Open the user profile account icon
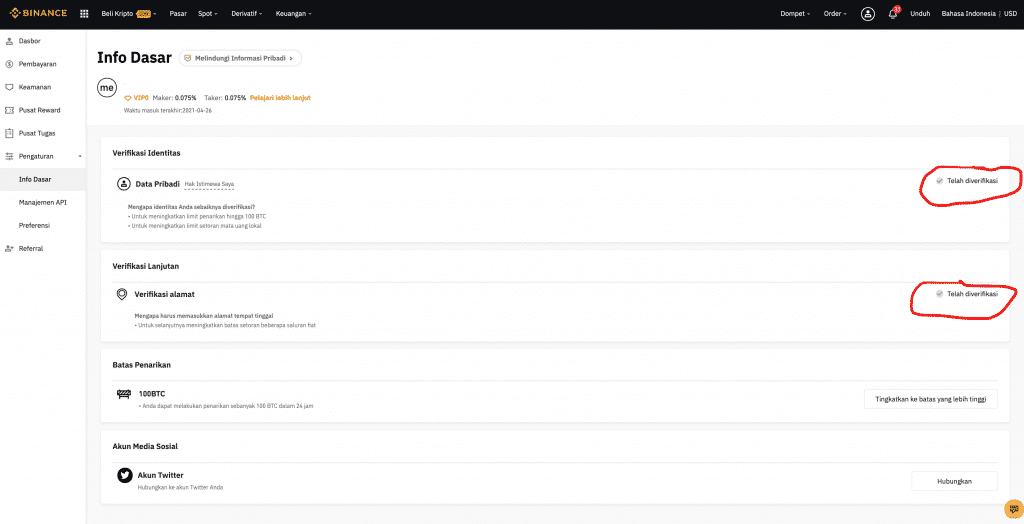The image size is (1024, 524). click(867, 14)
